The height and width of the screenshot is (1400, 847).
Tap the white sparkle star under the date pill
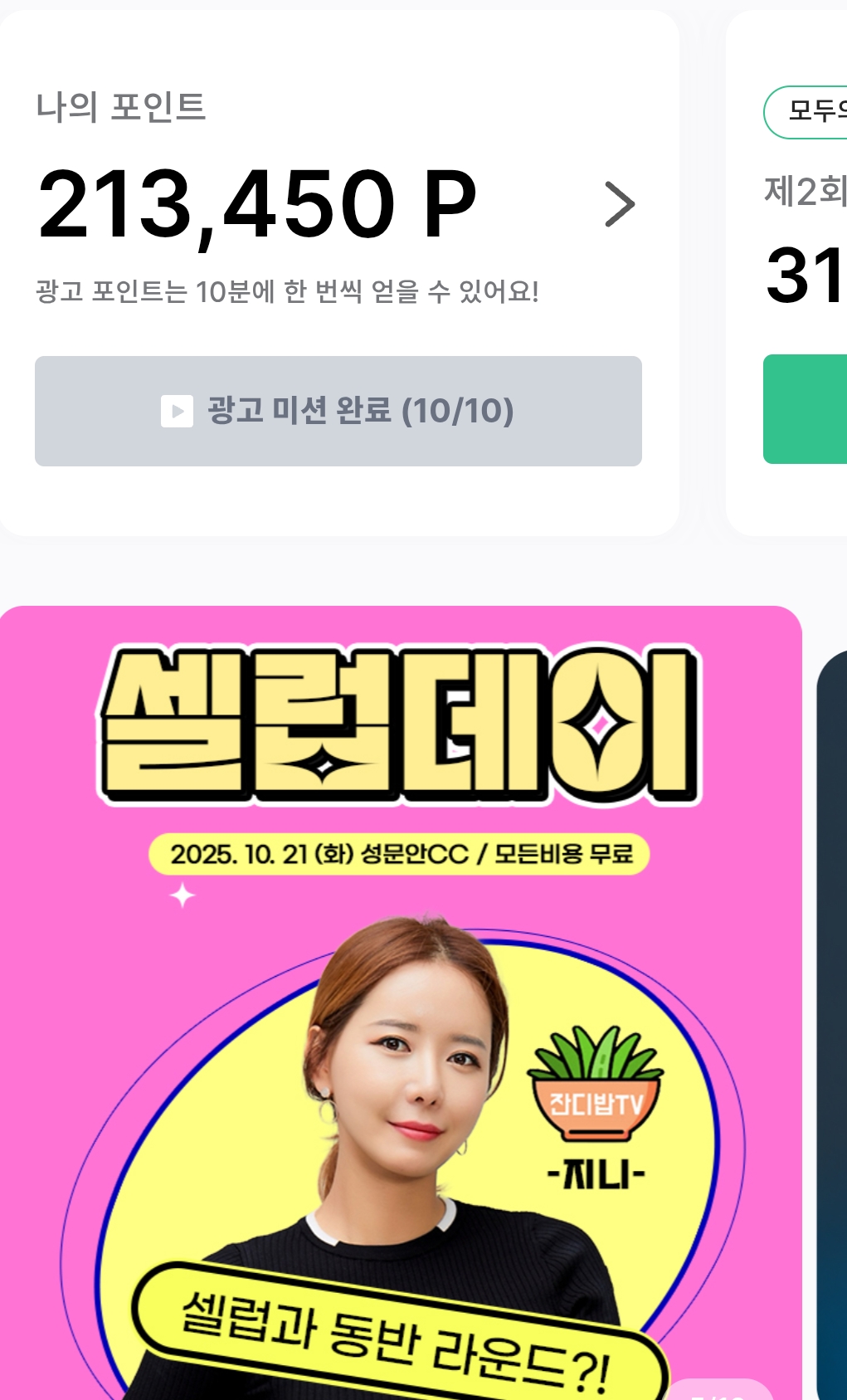click(183, 895)
